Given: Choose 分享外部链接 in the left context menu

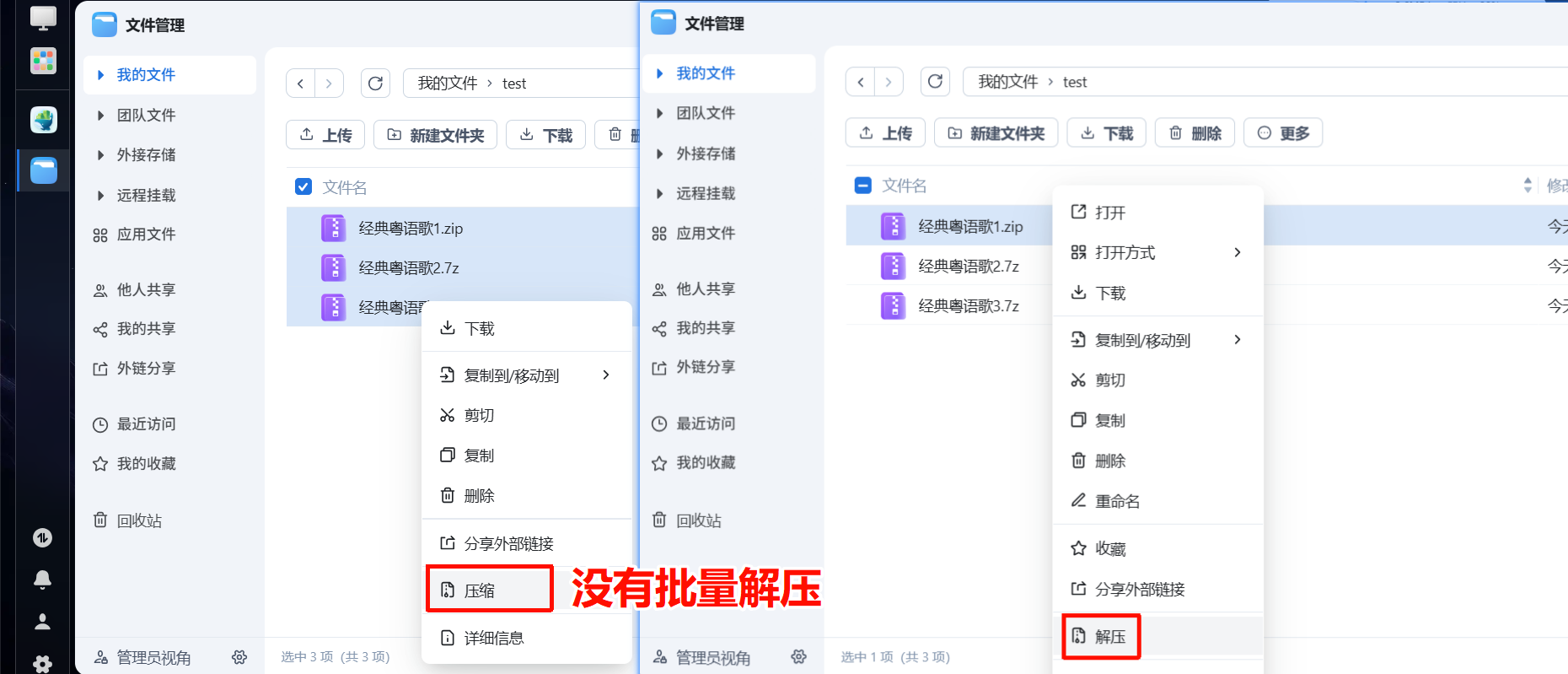Looking at the screenshot, I should point(526,543).
